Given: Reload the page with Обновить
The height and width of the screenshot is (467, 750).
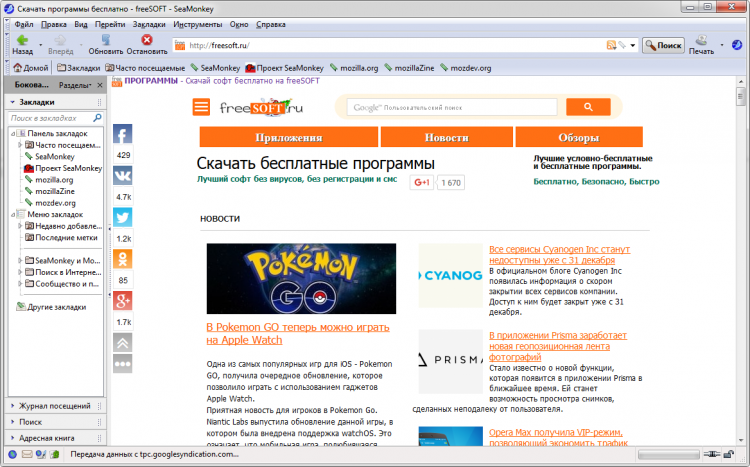Looking at the screenshot, I should click(106, 45).
